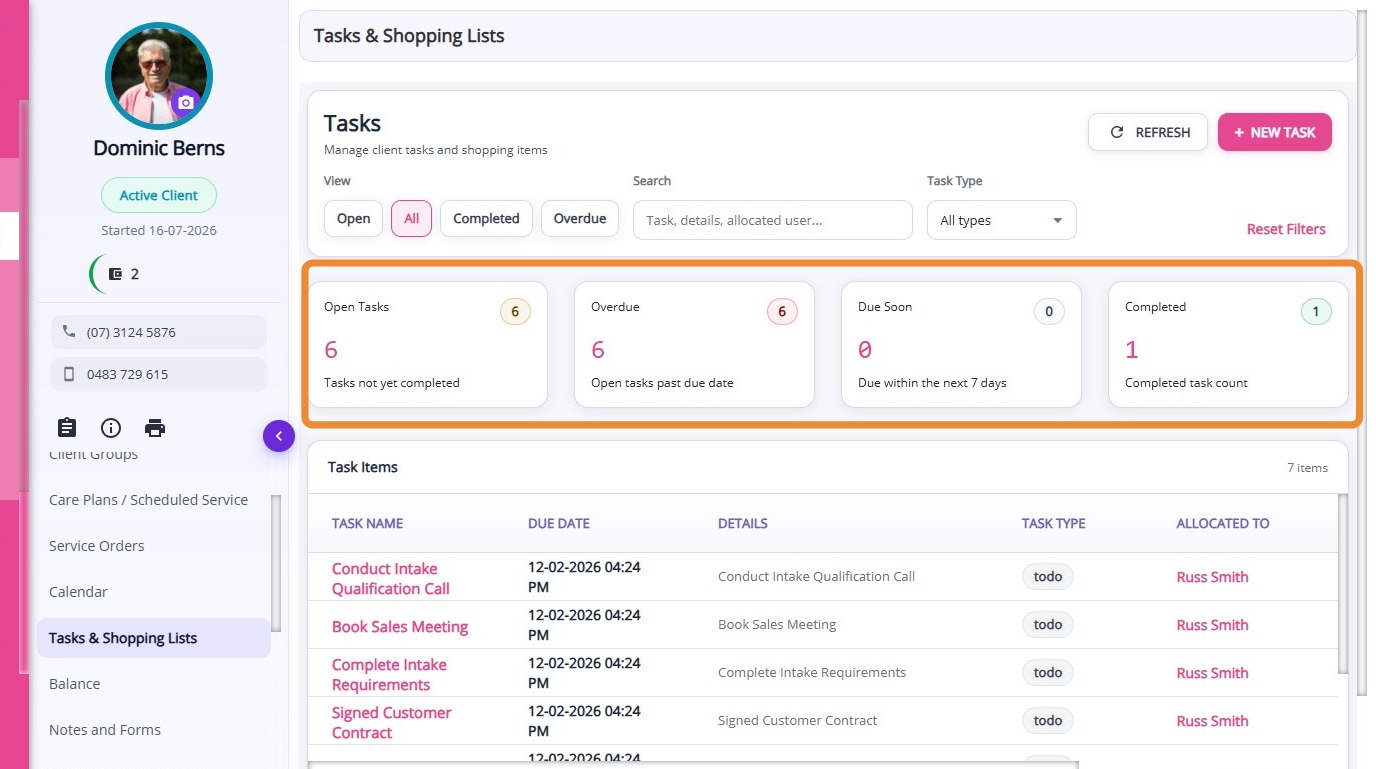Select the Completed view filter

pos(486,219)
